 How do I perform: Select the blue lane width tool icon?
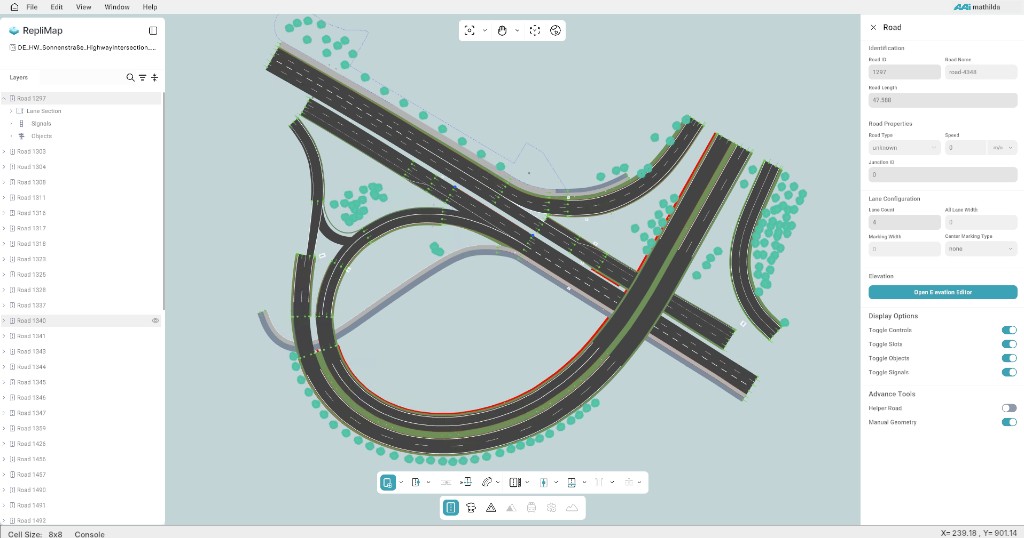[x=543, y=483]
